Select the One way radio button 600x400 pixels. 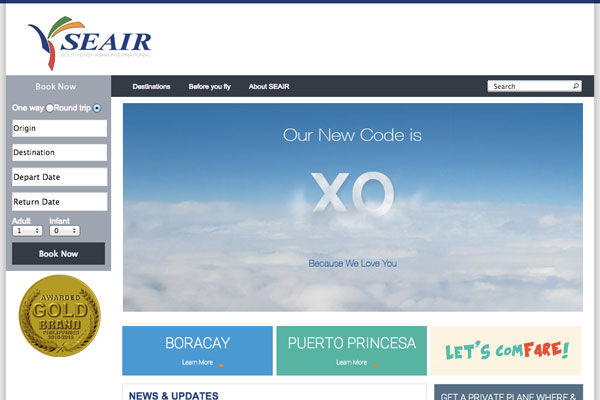[50, 108]
